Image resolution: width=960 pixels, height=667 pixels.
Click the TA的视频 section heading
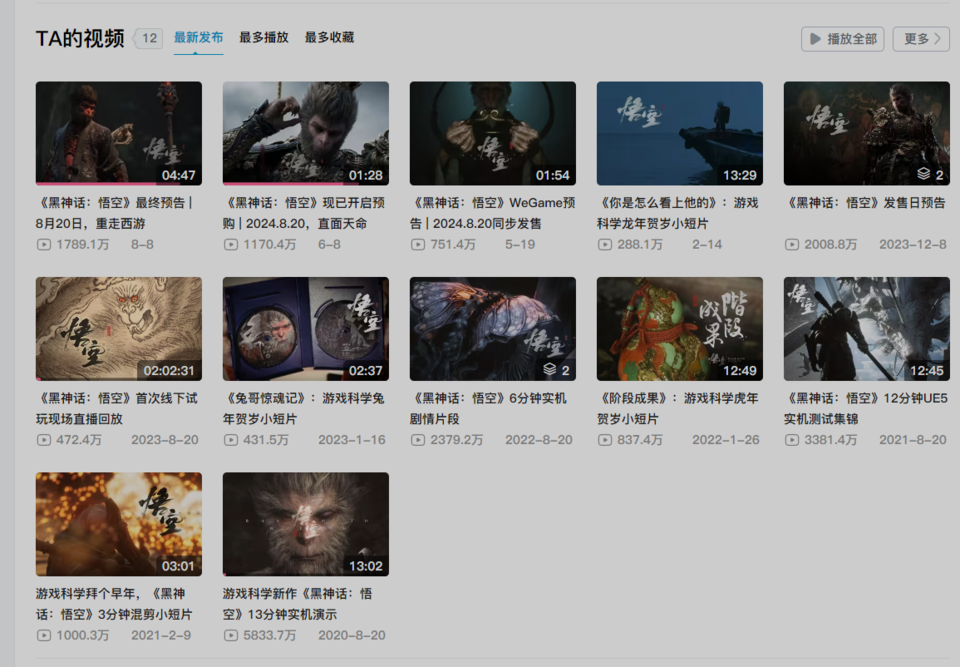(80, 39)
